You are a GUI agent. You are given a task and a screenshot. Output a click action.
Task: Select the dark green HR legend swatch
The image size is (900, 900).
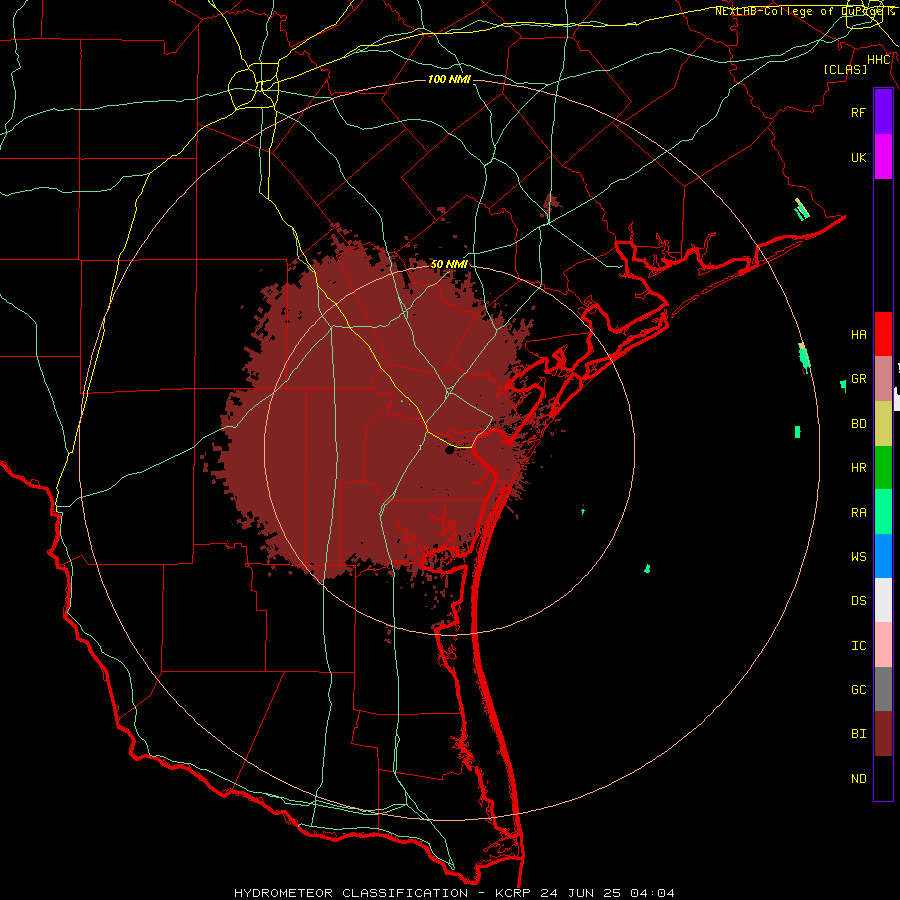(883, 468)
